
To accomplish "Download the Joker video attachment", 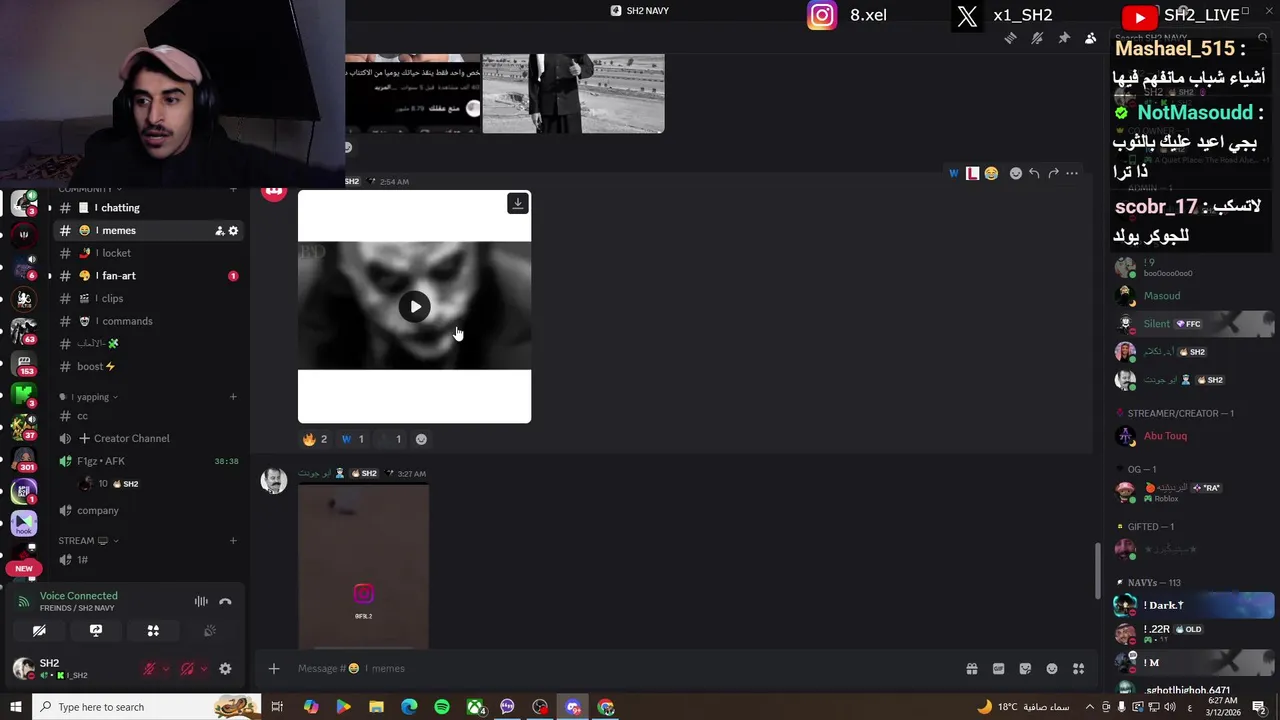I will tap(518, 203).
